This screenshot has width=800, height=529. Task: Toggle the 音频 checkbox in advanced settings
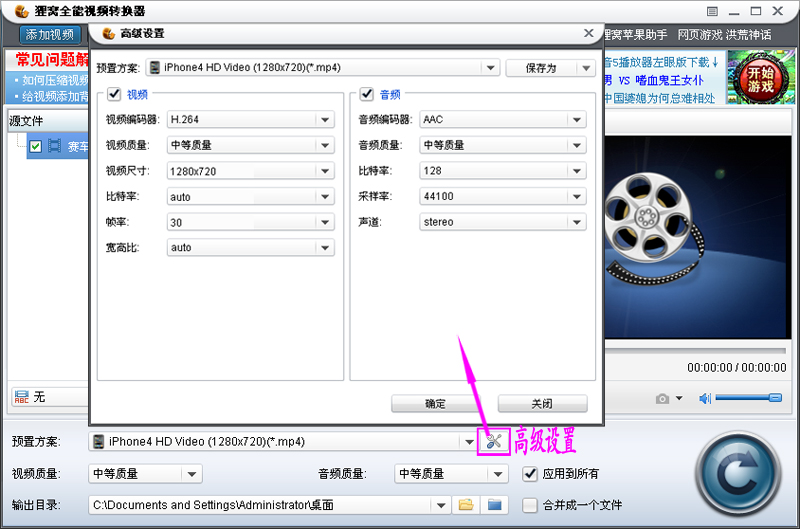click(366, 94)
